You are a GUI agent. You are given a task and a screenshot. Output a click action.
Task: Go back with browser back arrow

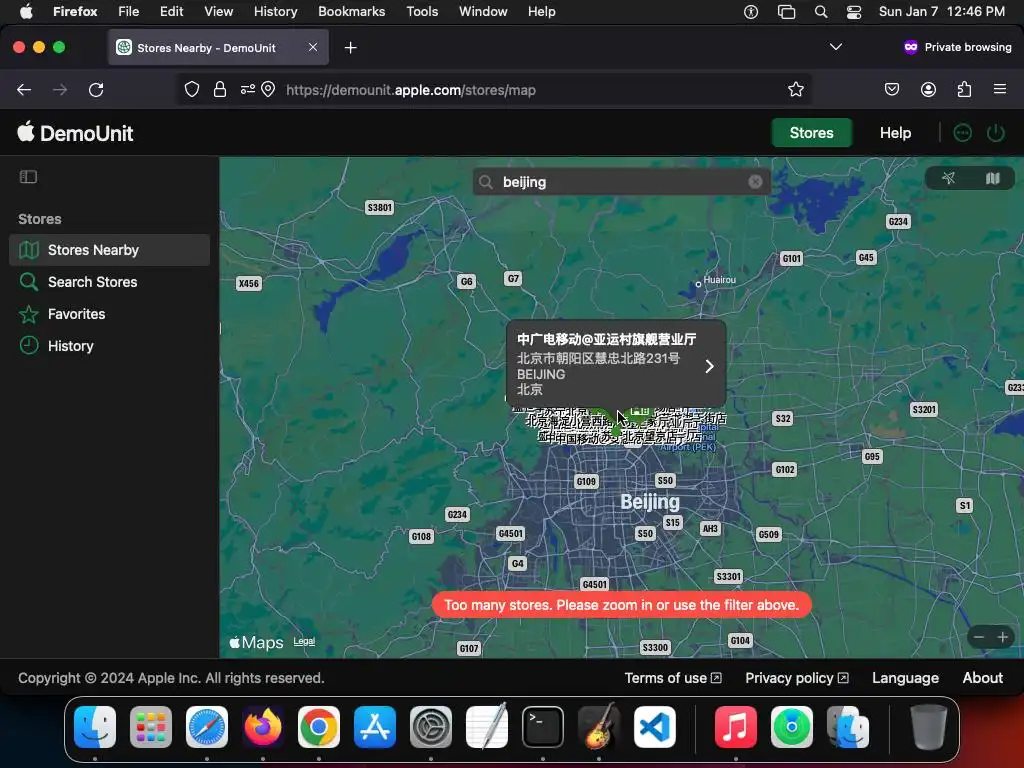coord(24,89)
